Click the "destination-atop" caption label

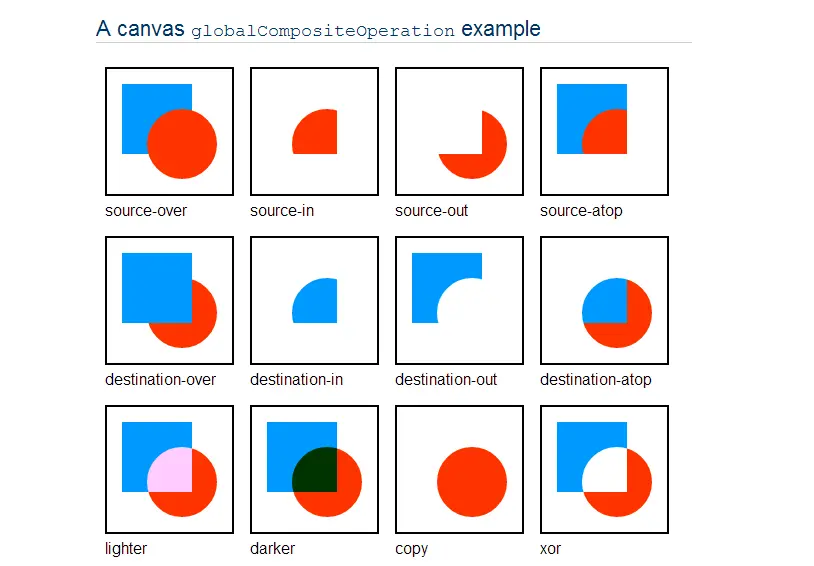click(x=595, y=380)
